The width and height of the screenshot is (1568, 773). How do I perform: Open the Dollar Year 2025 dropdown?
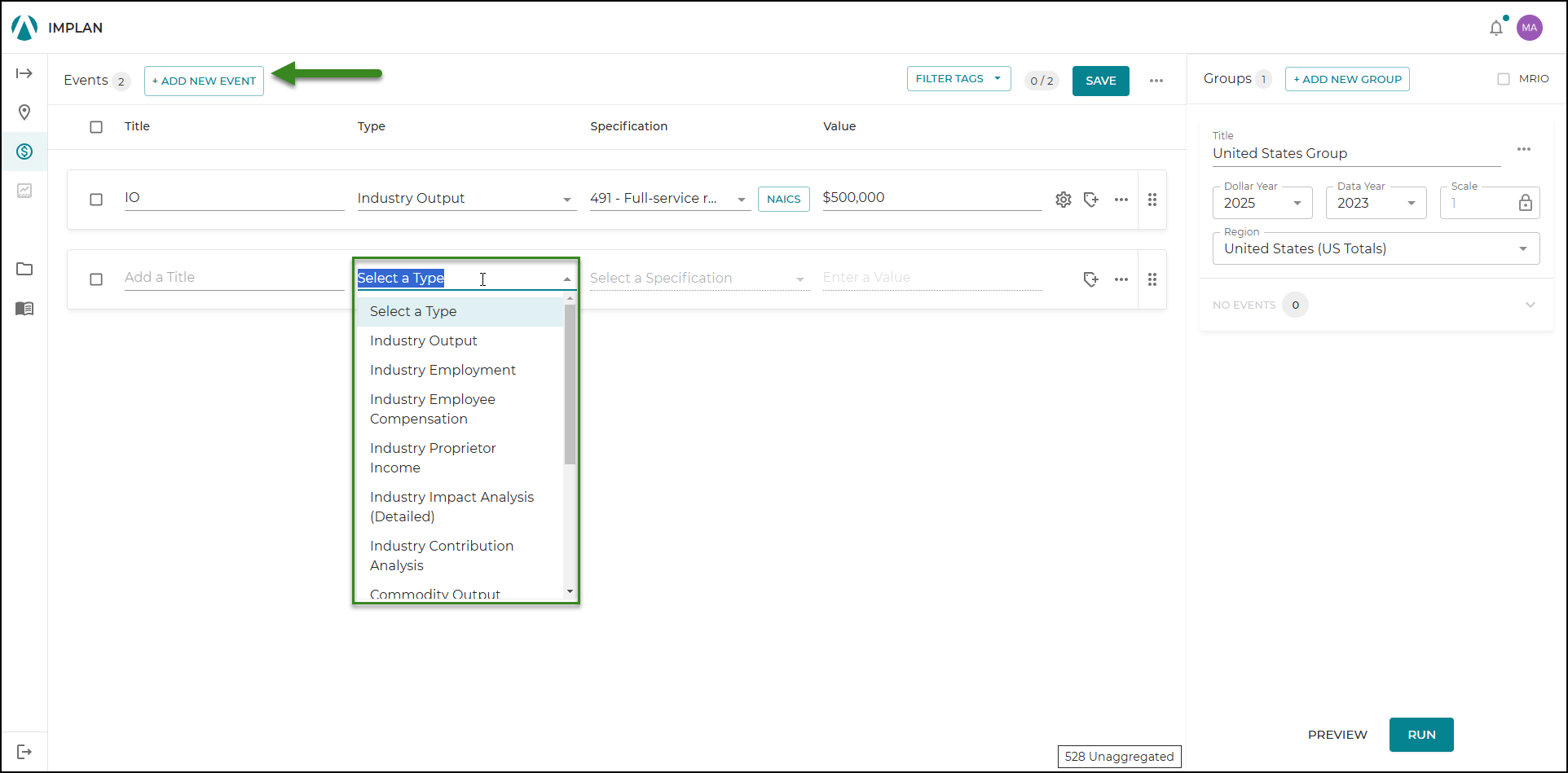coord(1262,203)
